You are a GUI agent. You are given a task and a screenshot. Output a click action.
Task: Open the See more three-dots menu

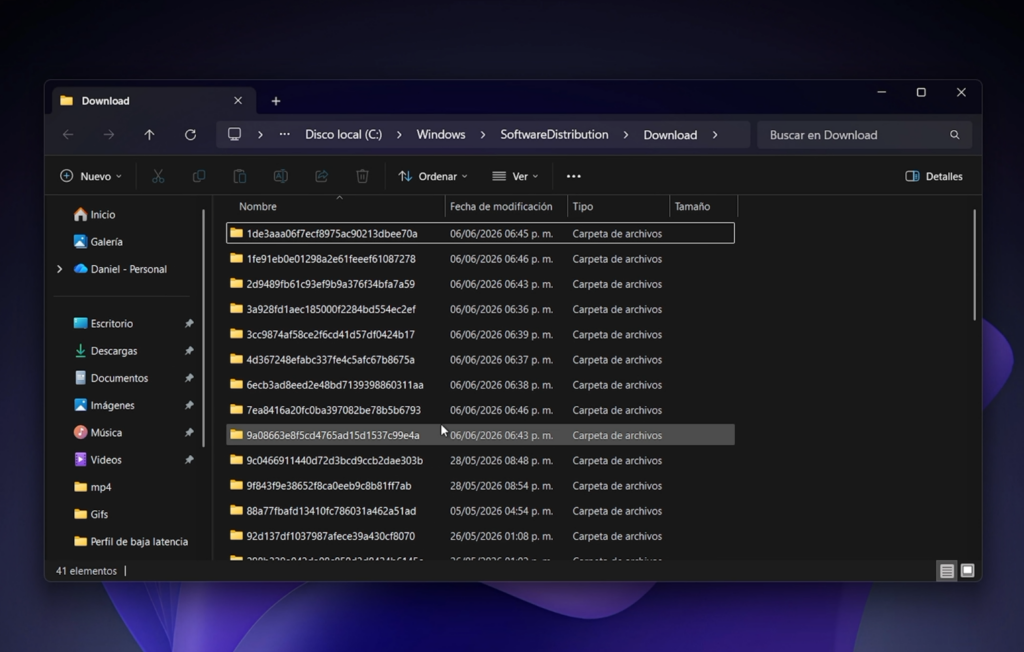coord(573,176)
